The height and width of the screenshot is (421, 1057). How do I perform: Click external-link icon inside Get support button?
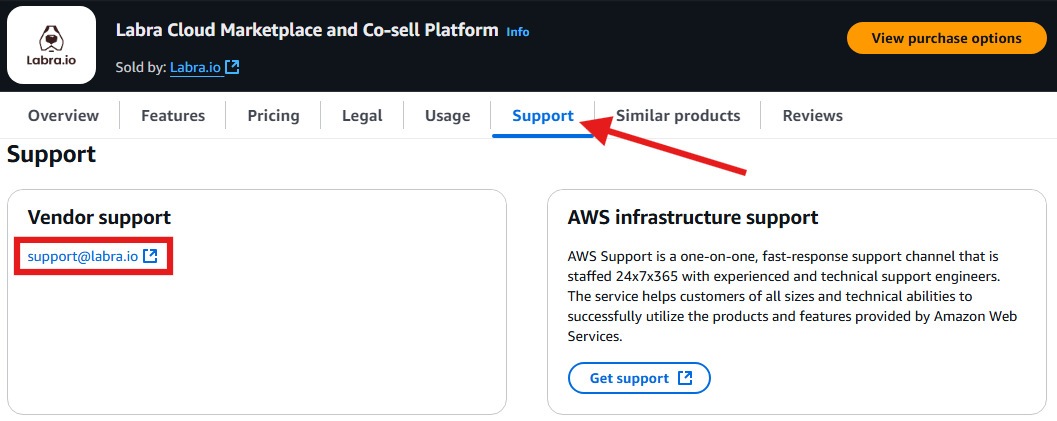tap(685, 378)
